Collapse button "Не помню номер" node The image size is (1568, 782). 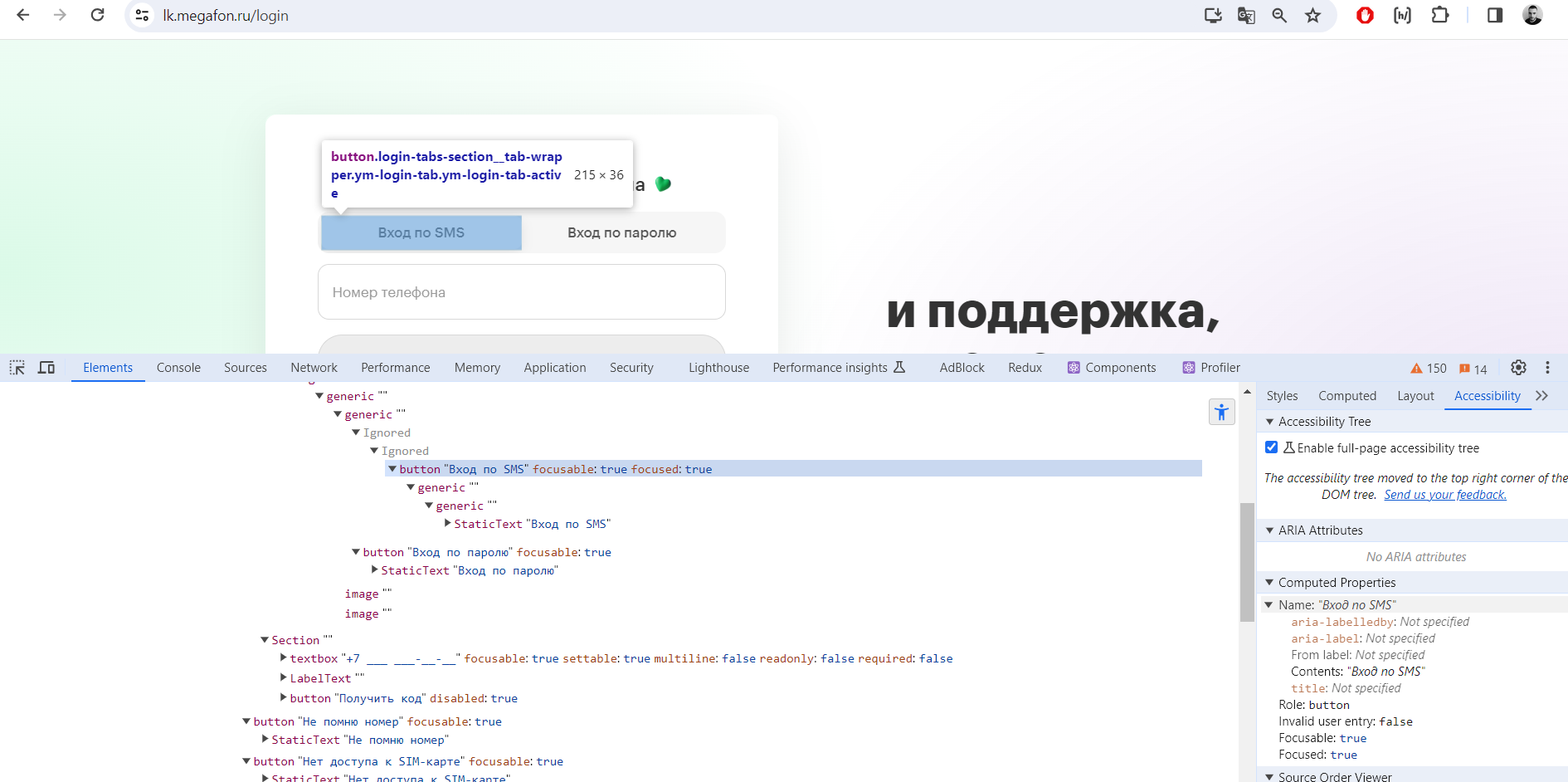(246, 721)
